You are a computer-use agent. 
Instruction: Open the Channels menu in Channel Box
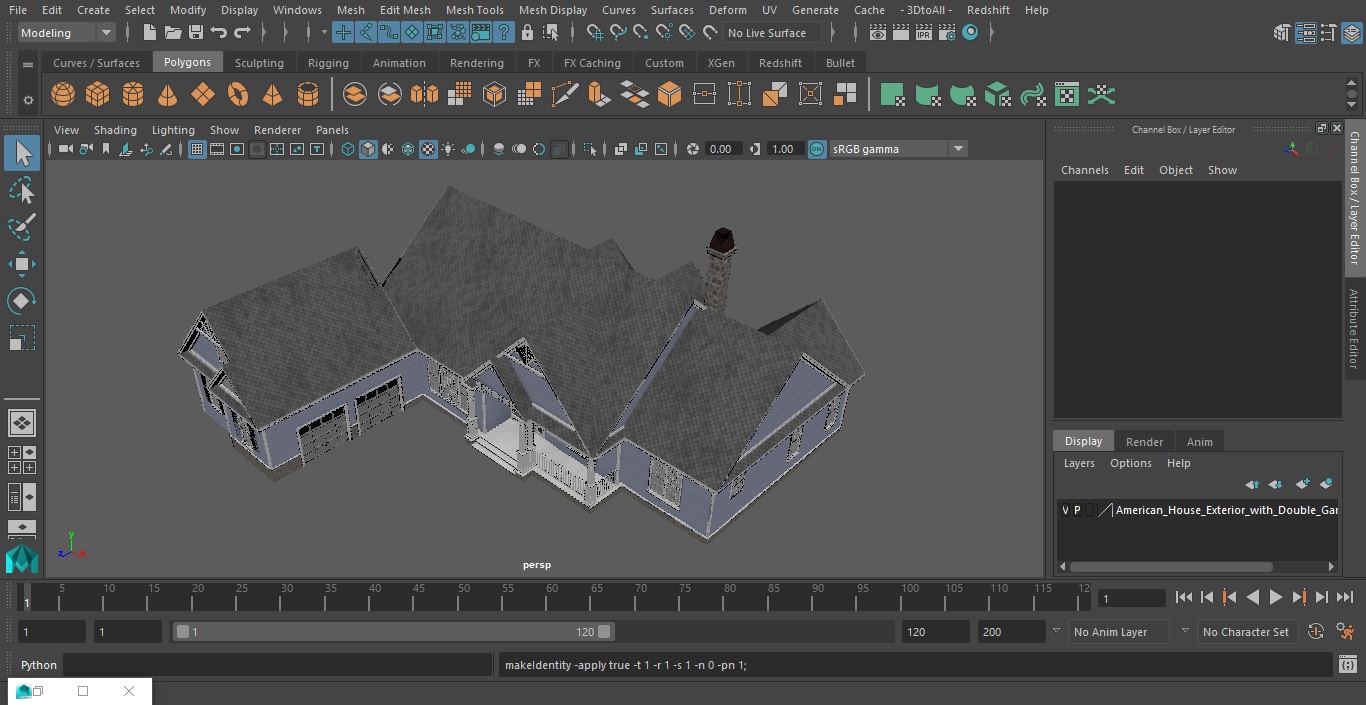pyautogui.click(x=1085, y=170)
